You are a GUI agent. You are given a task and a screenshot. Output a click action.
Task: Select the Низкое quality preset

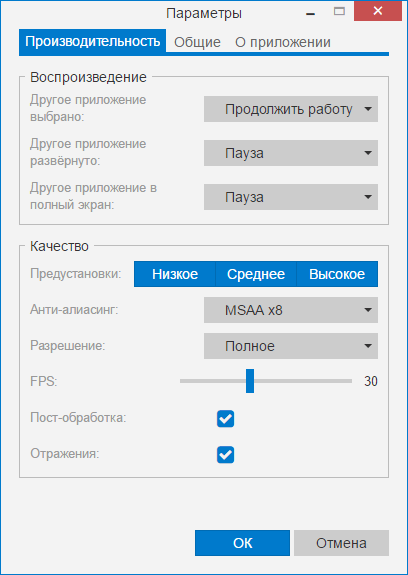175,274
